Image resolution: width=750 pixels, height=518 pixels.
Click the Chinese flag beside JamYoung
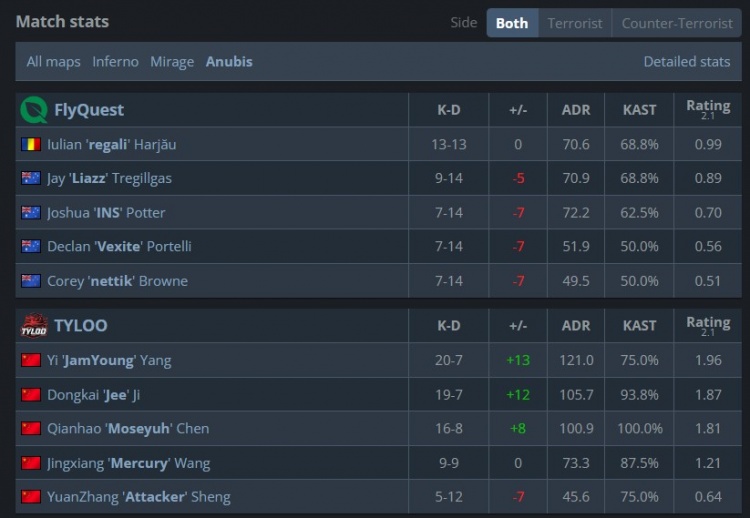pos(31,360)
